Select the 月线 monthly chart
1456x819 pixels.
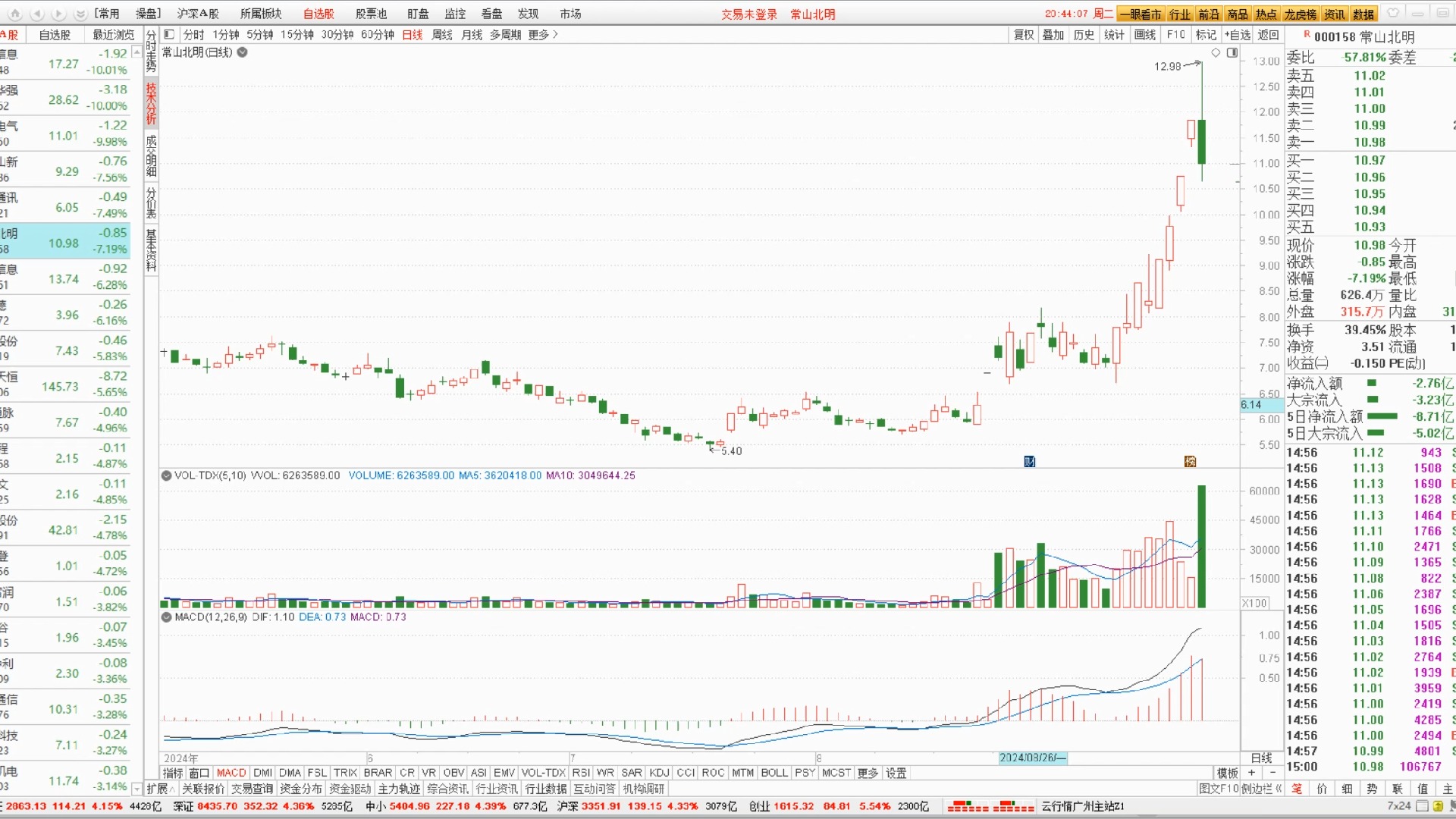click(472, 35)
